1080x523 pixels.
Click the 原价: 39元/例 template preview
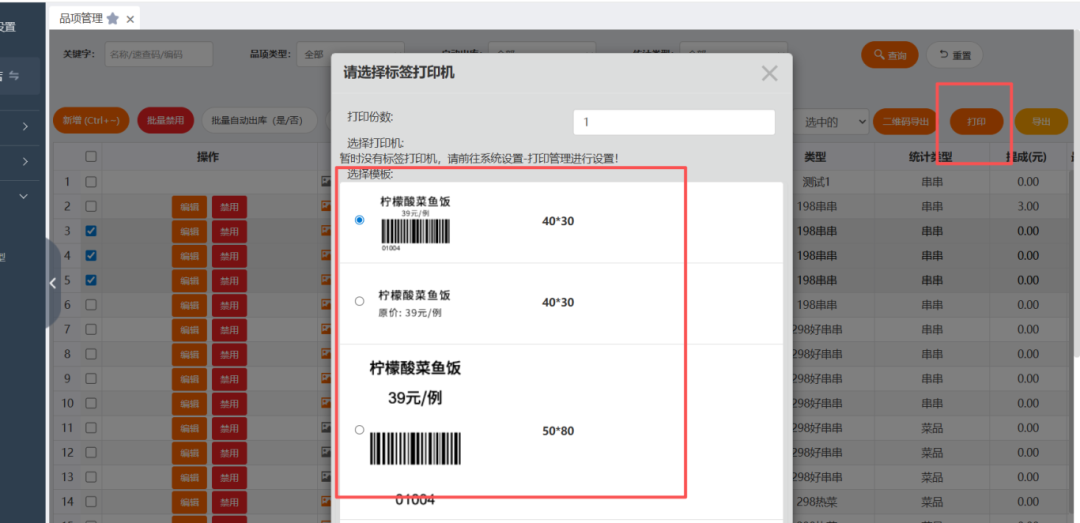click(414, 302)
